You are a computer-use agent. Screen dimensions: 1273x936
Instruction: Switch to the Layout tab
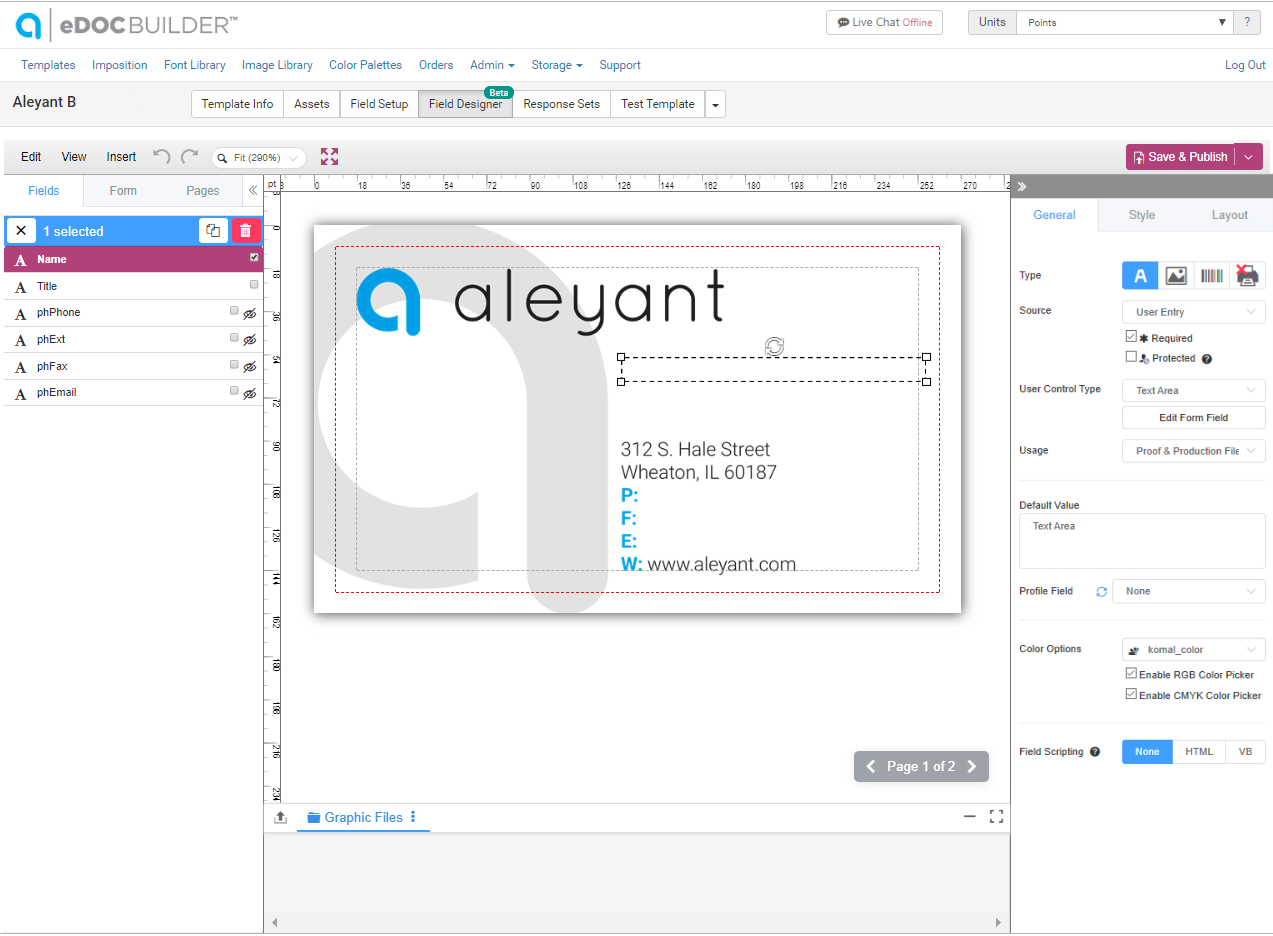[1229, 215]
